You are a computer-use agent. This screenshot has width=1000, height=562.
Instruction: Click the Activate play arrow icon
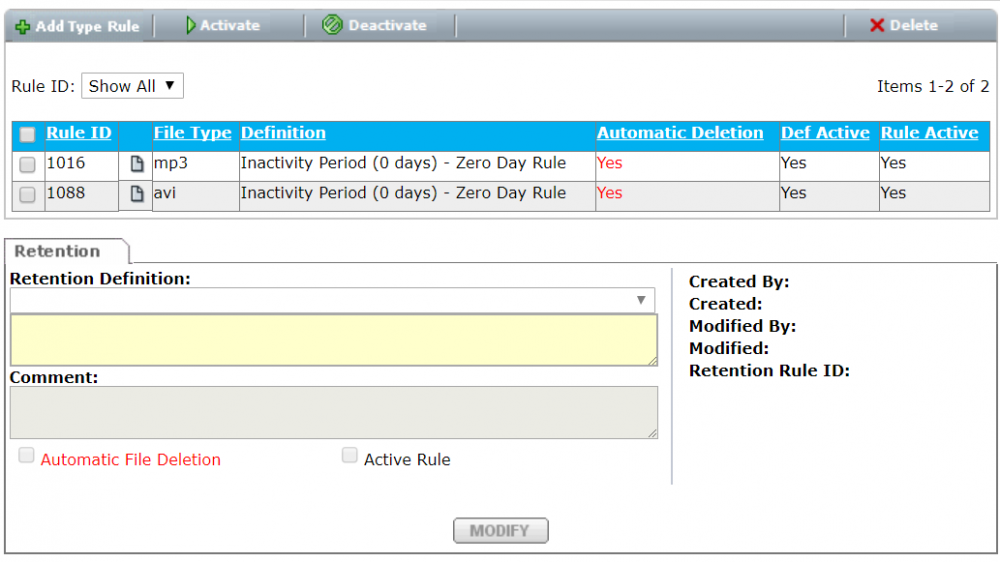tap(191, 26)
